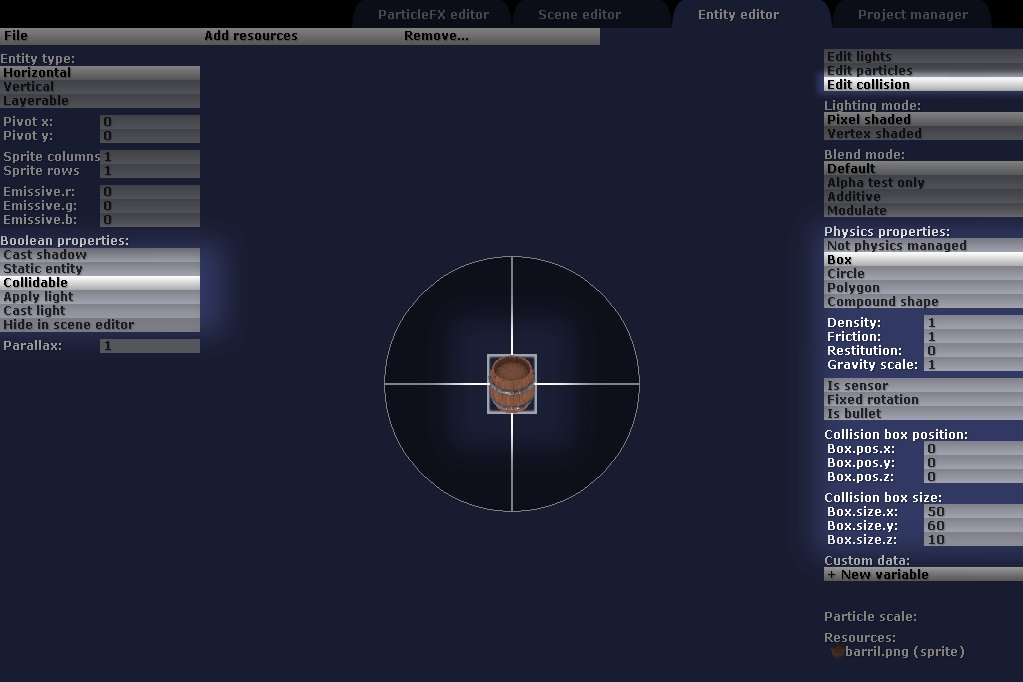Click the Box.size.x value field
The width and height of the screenshot is (1023, 682).
click(972, 512)
